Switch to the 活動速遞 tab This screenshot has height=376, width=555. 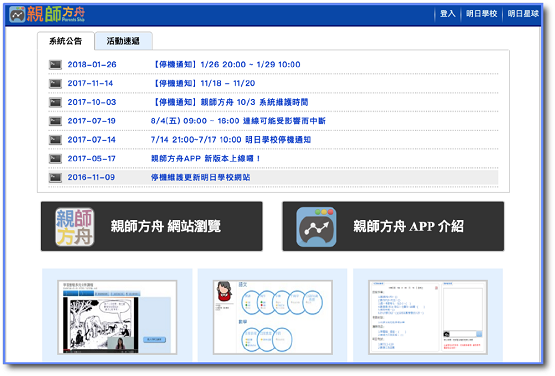click(123, 41)
